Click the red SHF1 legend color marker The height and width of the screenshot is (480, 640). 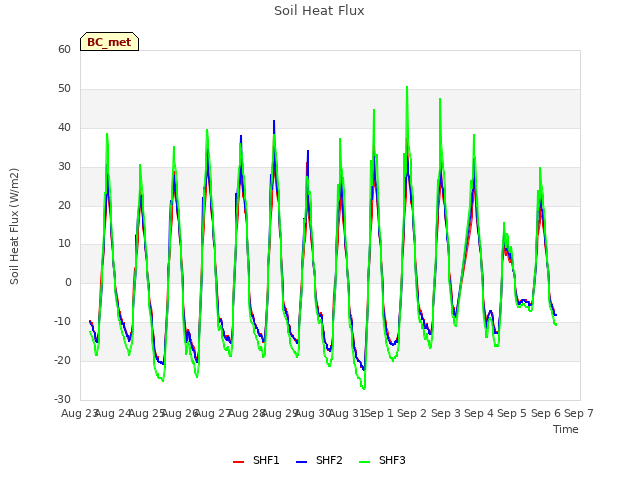click(x=238, y=462)
